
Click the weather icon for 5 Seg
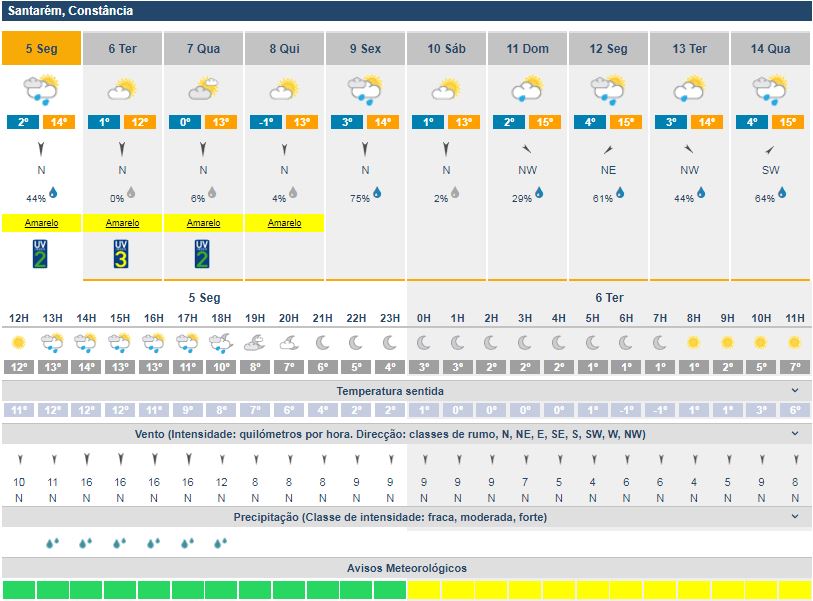[x=41, y=91]
